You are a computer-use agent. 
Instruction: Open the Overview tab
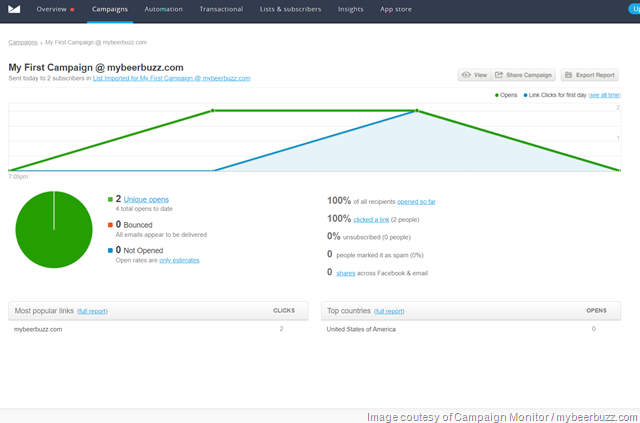[x=51, y=9]
